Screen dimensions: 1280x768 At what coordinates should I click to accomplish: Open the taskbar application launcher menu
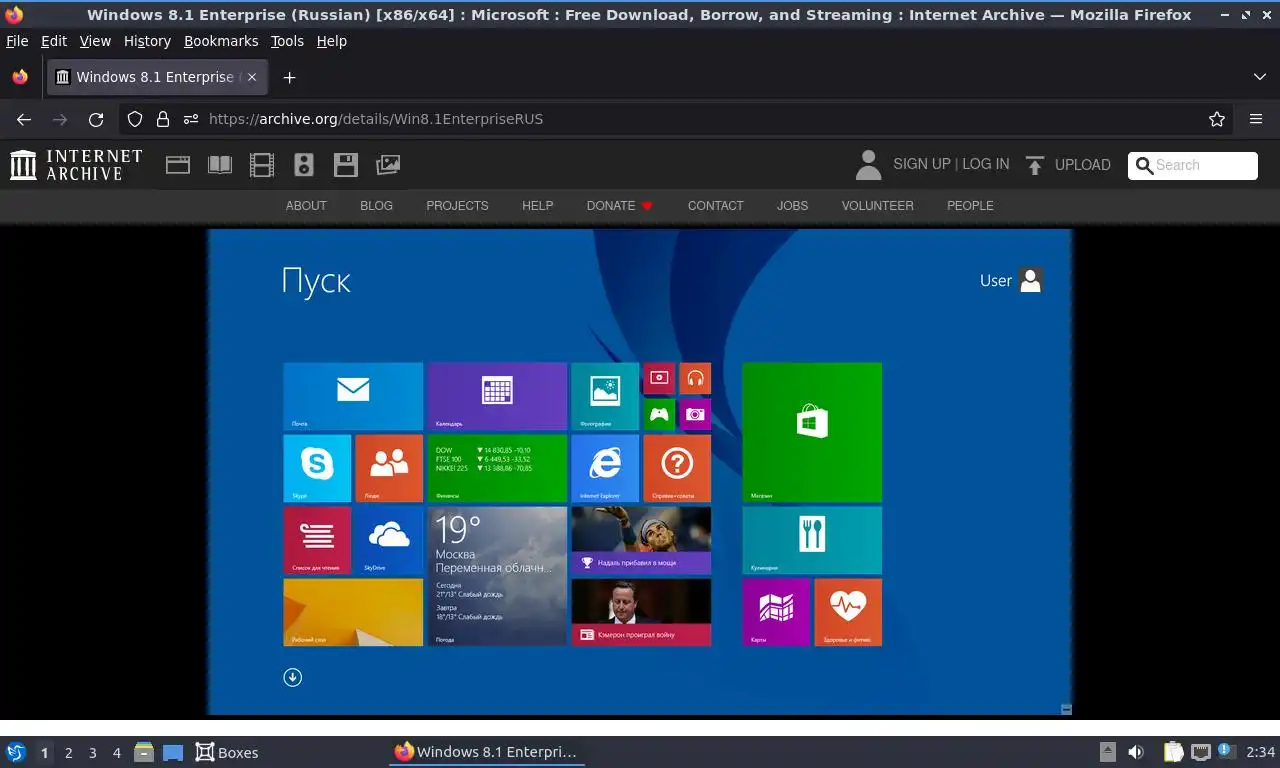coord(16,752)
